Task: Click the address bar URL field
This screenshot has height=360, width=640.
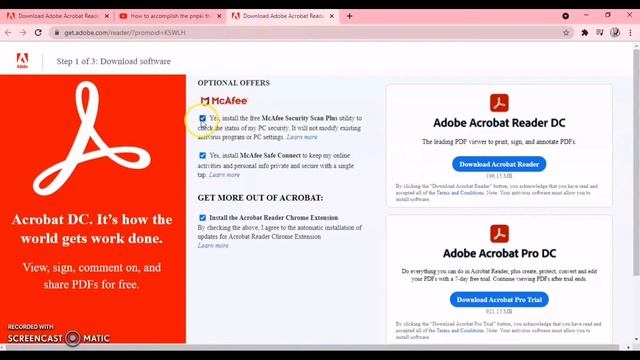Action: 310,33
